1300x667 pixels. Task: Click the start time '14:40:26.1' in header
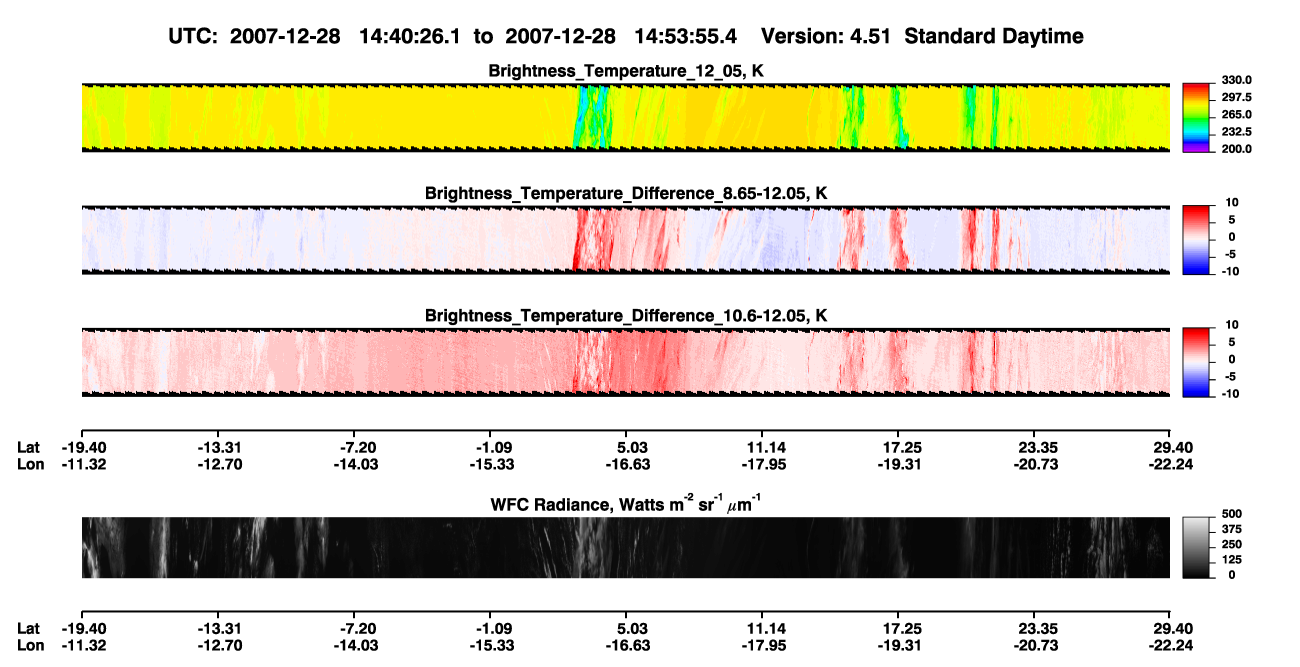[408, 37]
